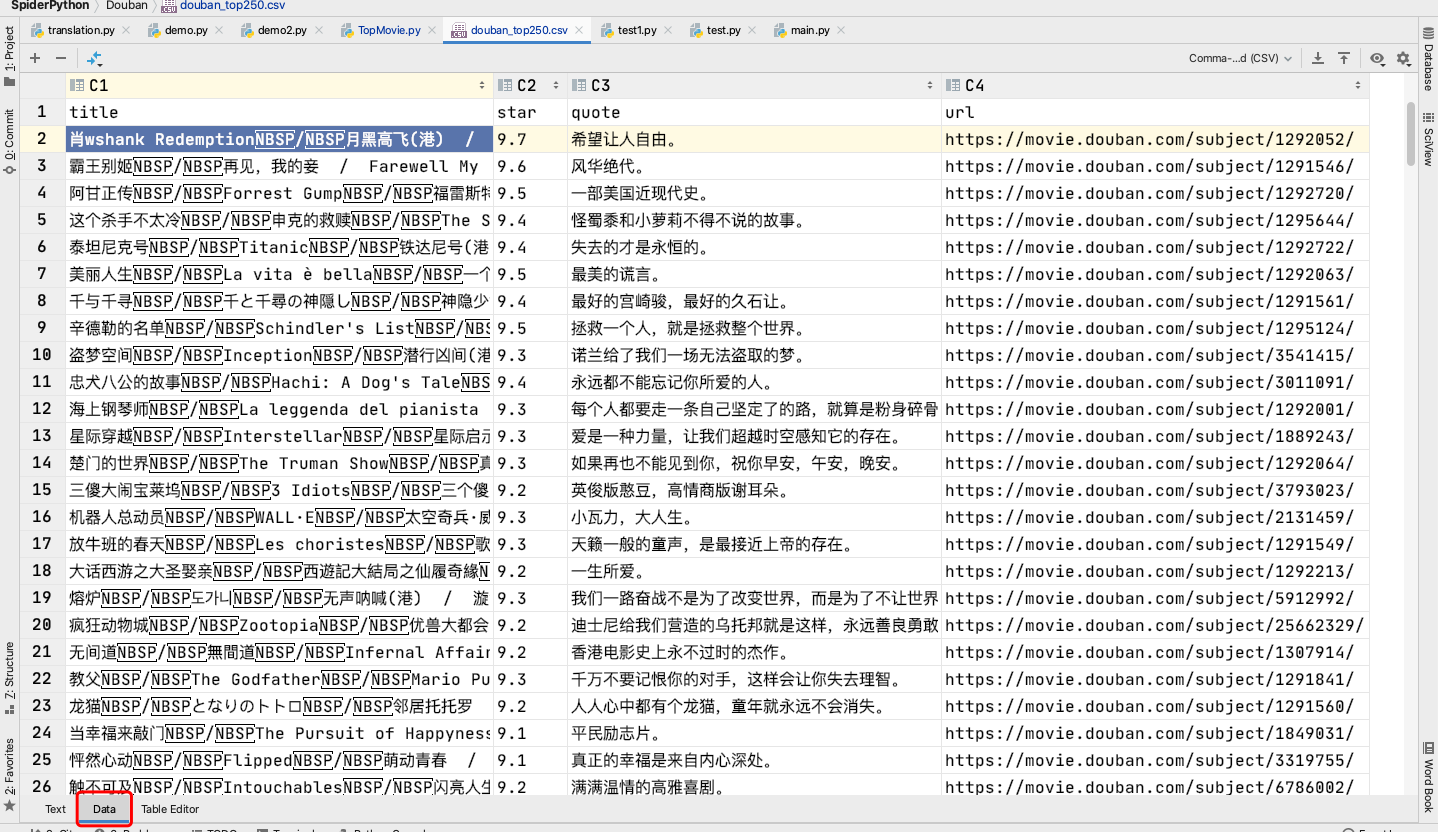Screen dimensions: 1438x832
Task: Click the import data upload icon
Action: tap(1344, 59)
